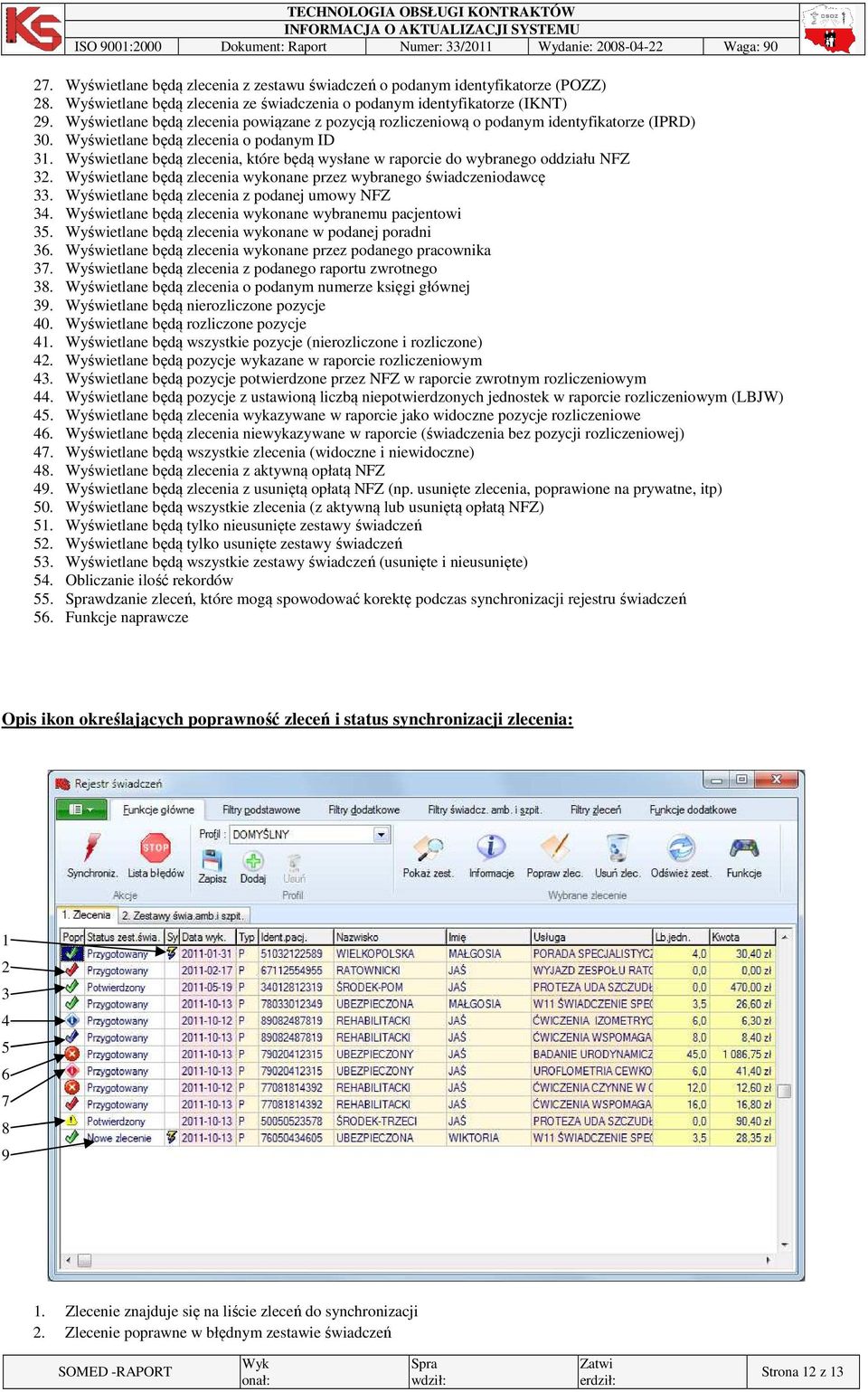
Task: Click date cell 2011-02-17
Action: click(x=207, y=971)
